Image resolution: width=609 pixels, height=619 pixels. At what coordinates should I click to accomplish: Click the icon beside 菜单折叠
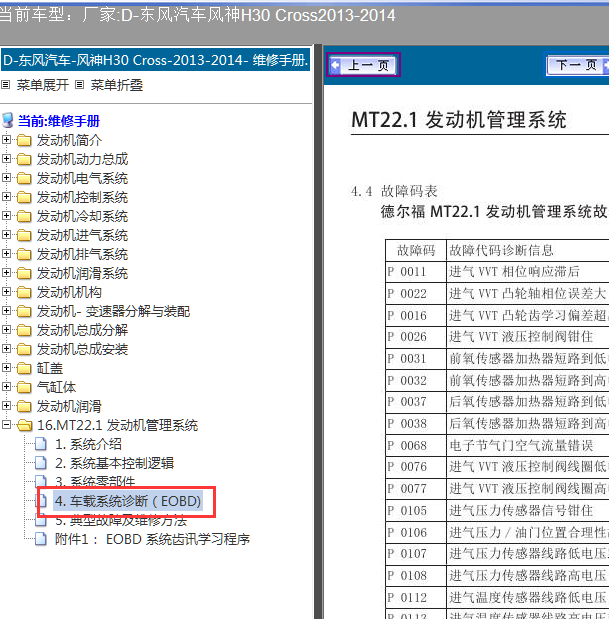pos(79,84)
